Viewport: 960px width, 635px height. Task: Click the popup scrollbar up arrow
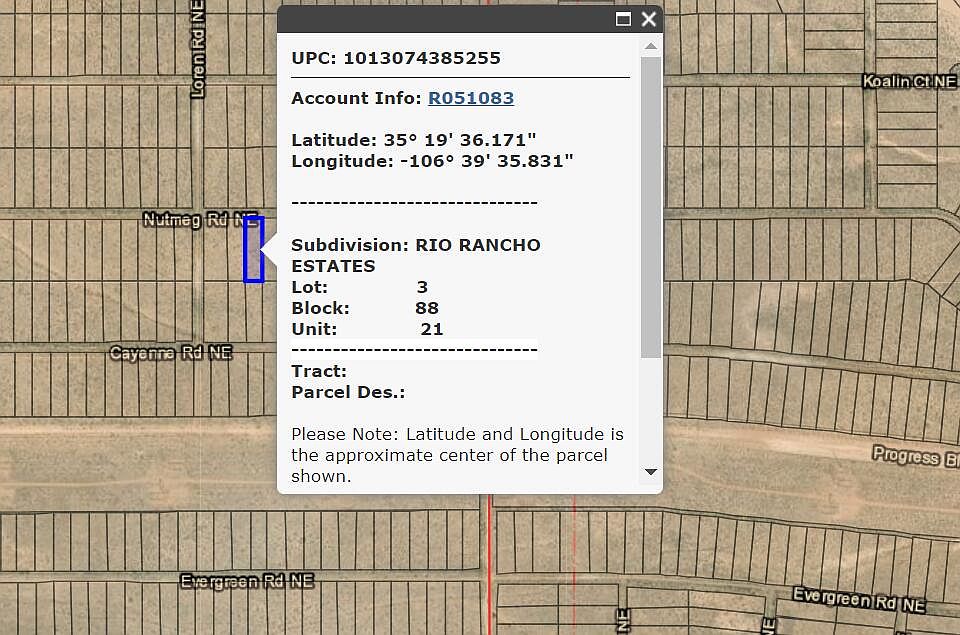pyautogui.click(x=651, y=46)
